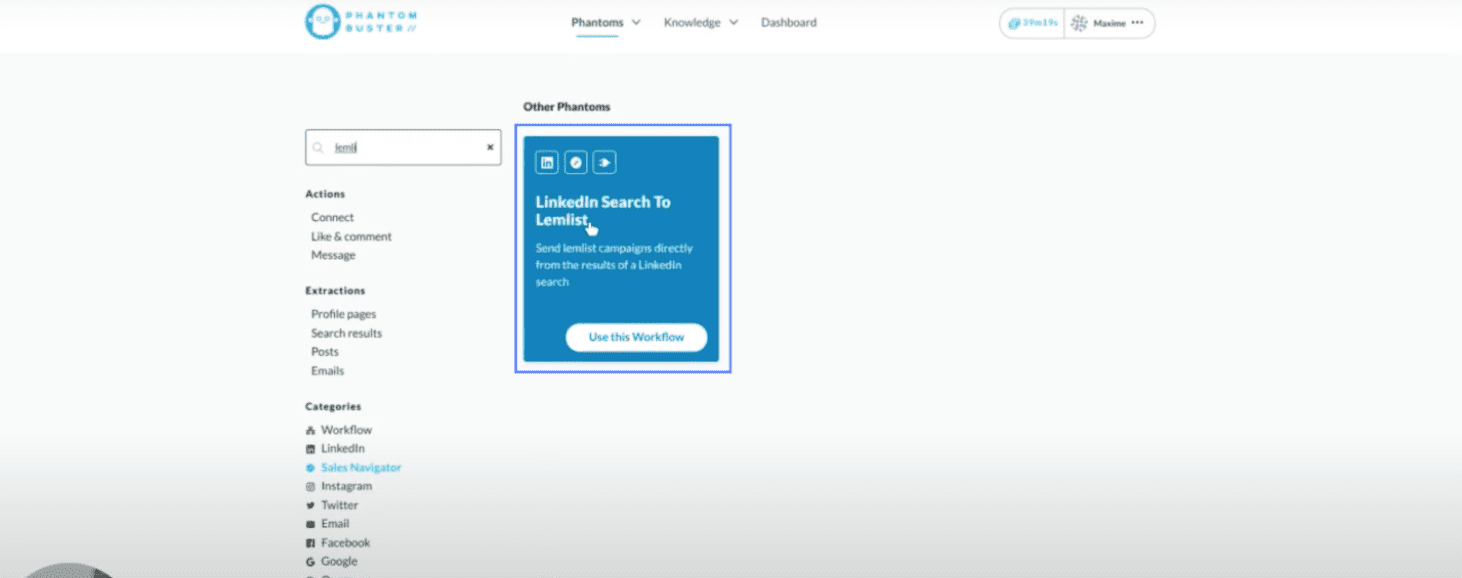1462x578 pixels.
Task: Click the Categories sidebar heading
Action: click(333, 407)
